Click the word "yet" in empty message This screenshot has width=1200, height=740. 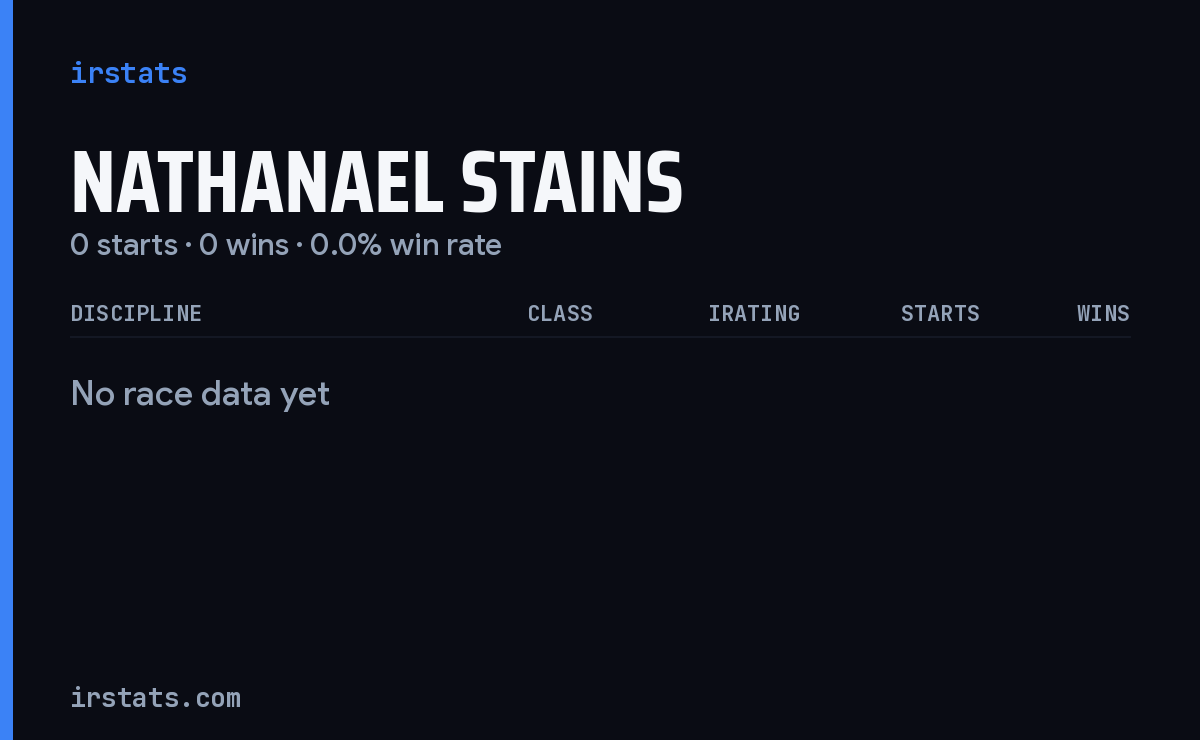click(305, 396)
